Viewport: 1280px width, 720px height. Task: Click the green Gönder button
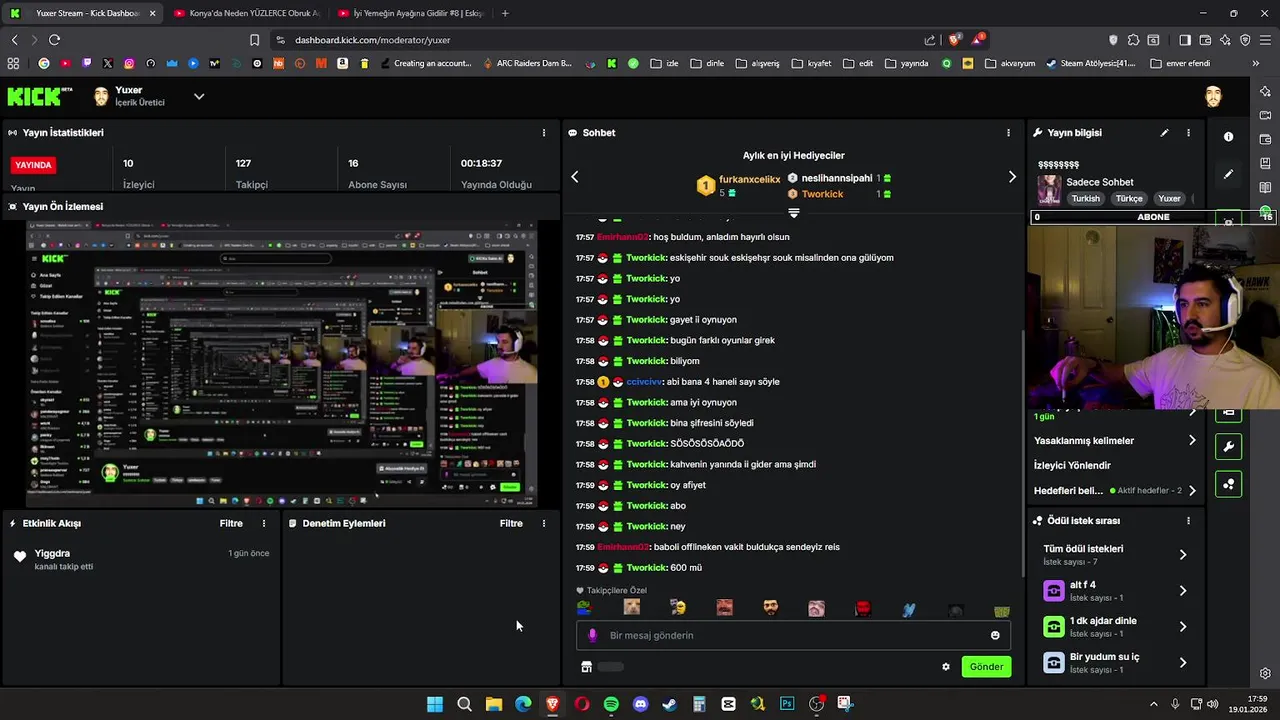986,667
